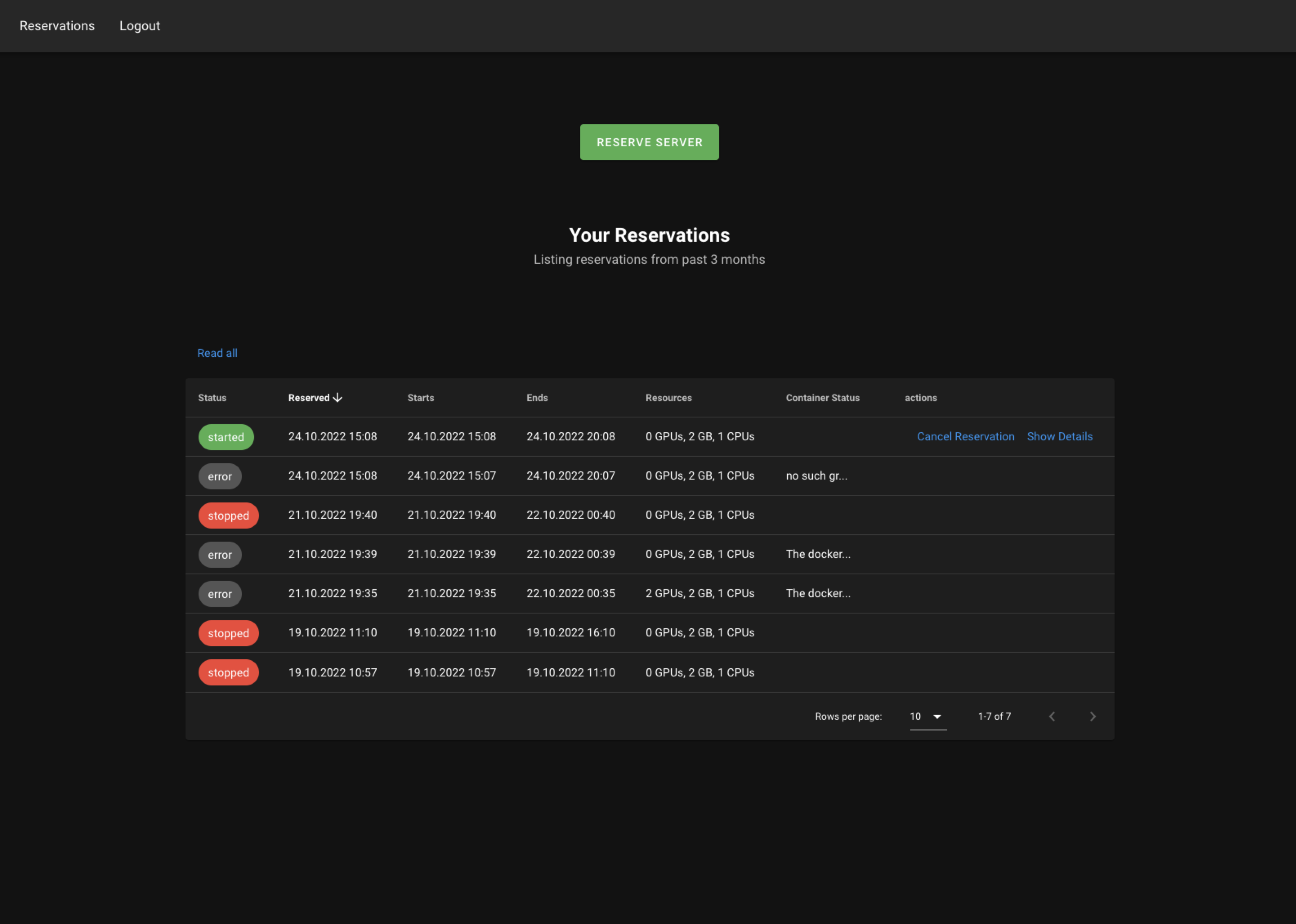Image resolution: width=1296 pixels, height=924 pixels.
Task: Click Logout in the top navigation
Action: click(x=139, y=26)
